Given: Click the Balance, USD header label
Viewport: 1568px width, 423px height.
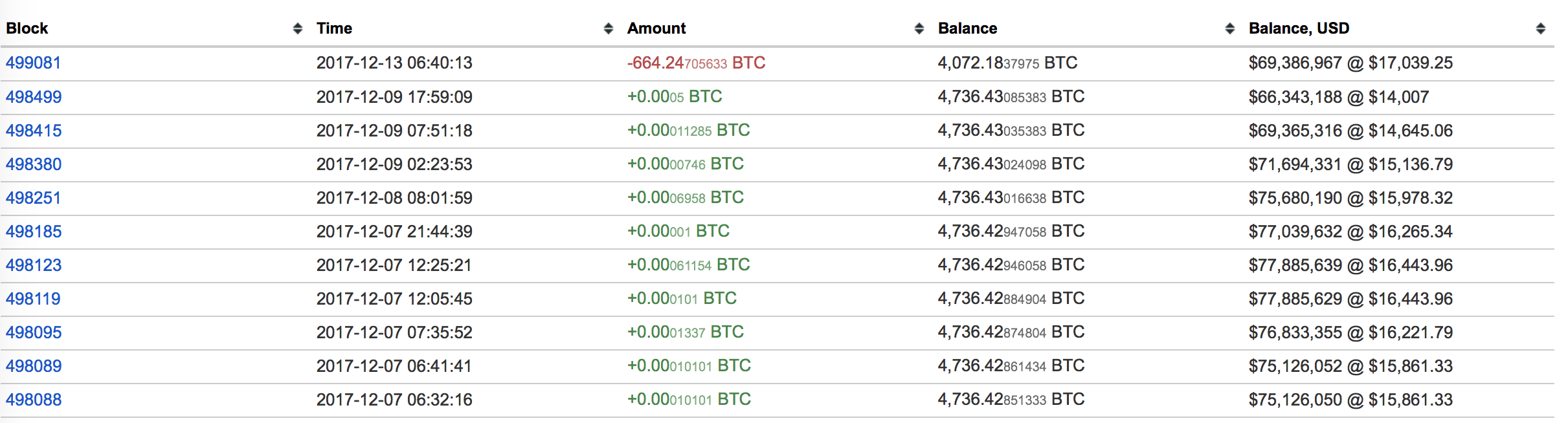Looking at the screenshot, I should coord(1299,28).
